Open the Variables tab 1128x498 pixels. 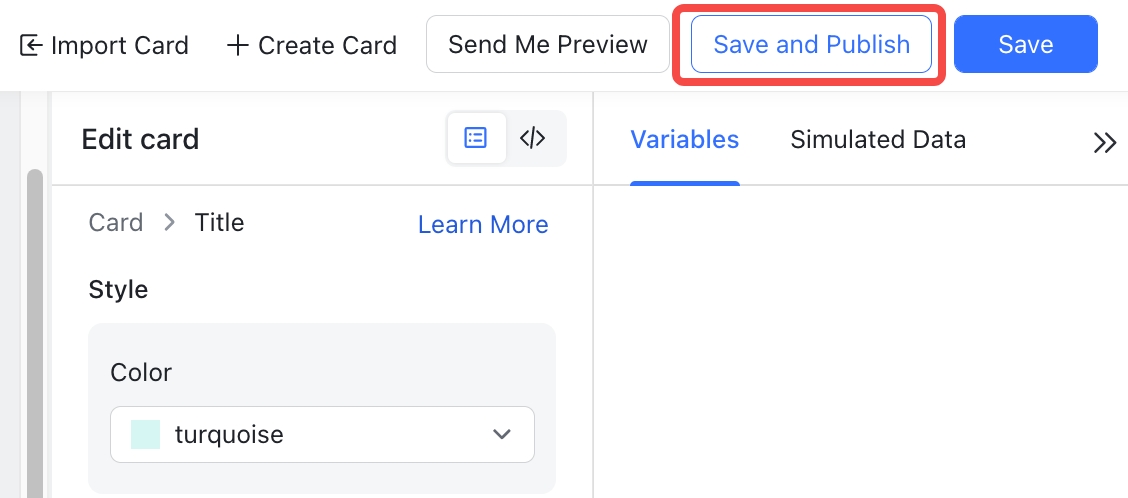click(x=684, y=139)
